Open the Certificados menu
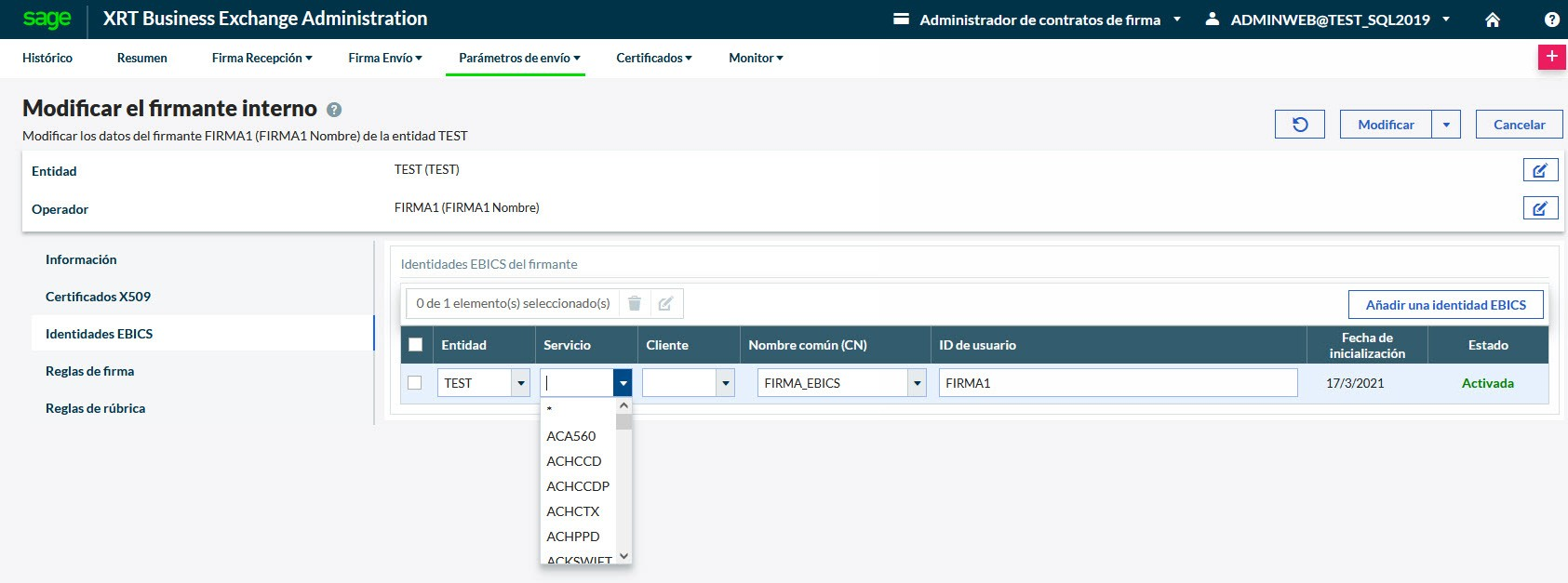 point(653,58)
